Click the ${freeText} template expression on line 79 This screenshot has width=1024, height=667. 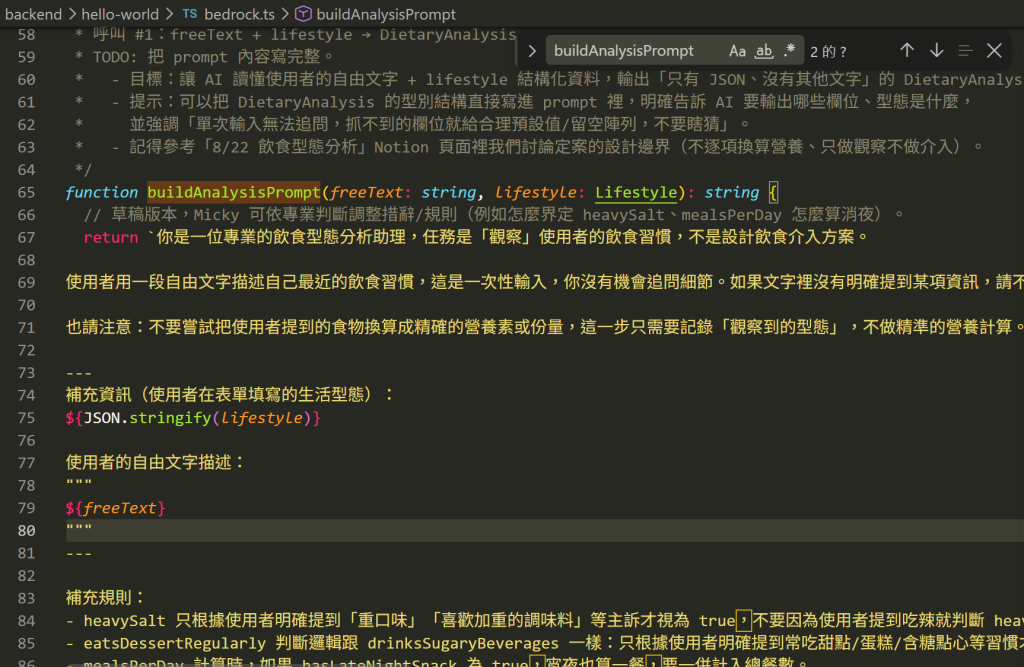point(116,508)
